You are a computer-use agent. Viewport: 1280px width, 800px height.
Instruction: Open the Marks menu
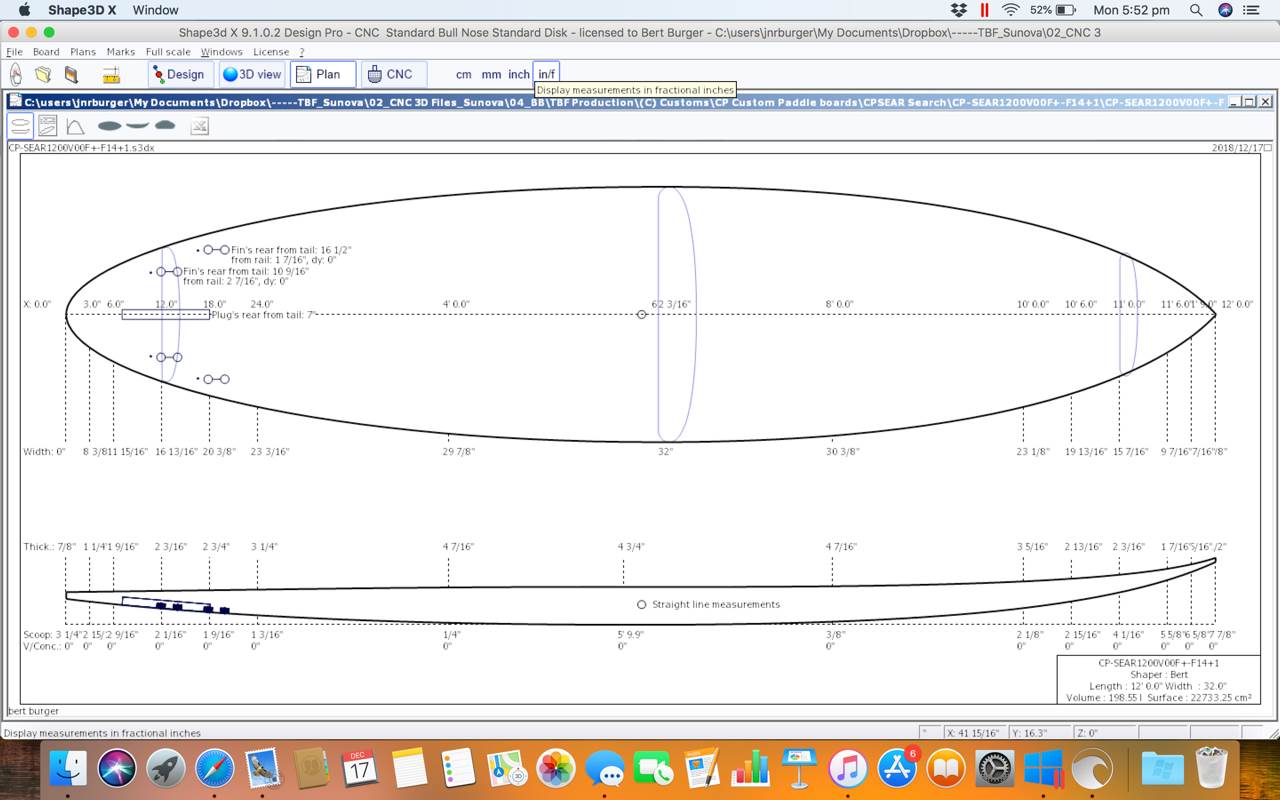(120, 52)
